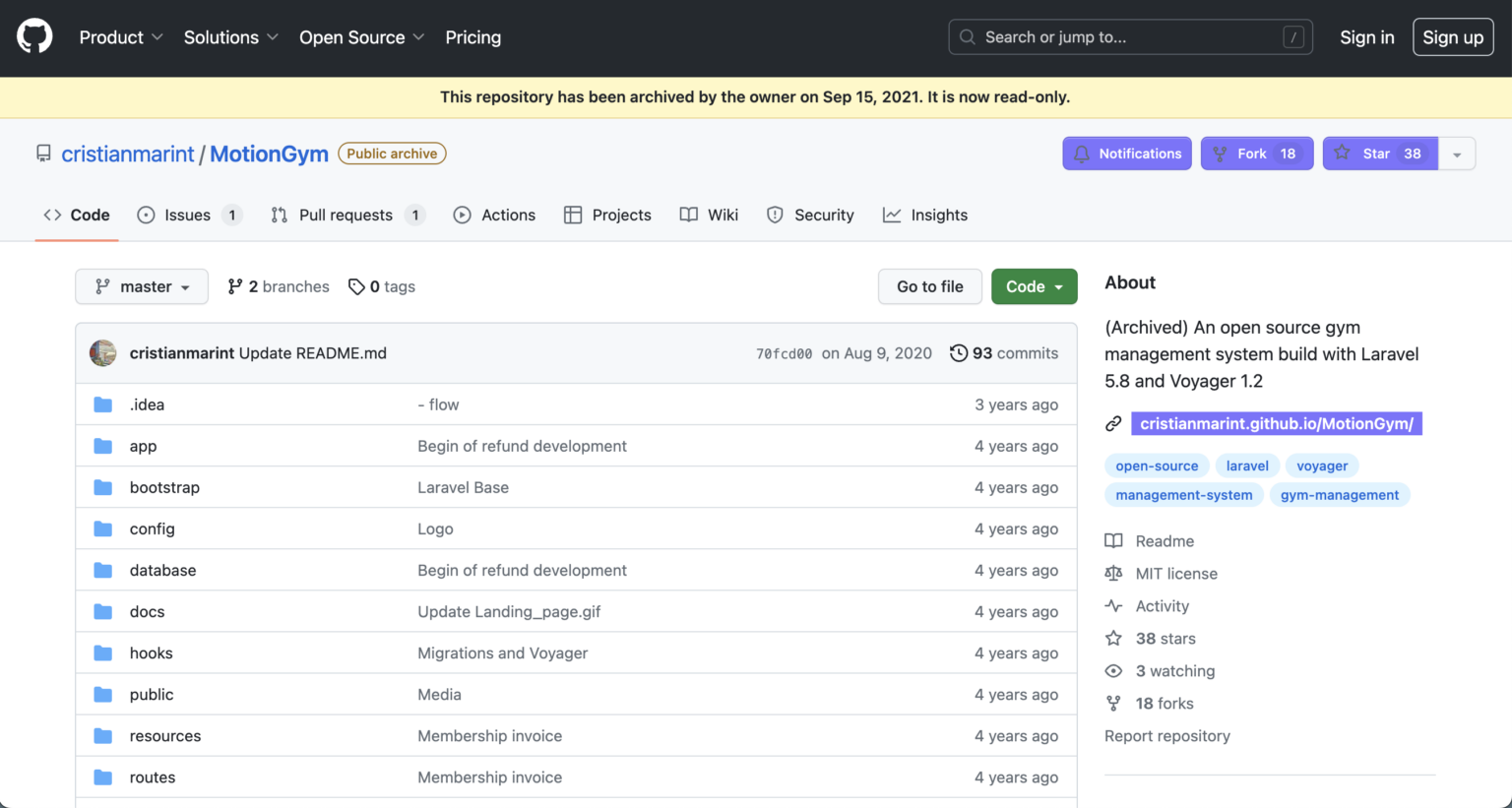This screenshot has height=808, width=1512.
Task: Open the Insights graph icon
Action: (x=892, y=215)
